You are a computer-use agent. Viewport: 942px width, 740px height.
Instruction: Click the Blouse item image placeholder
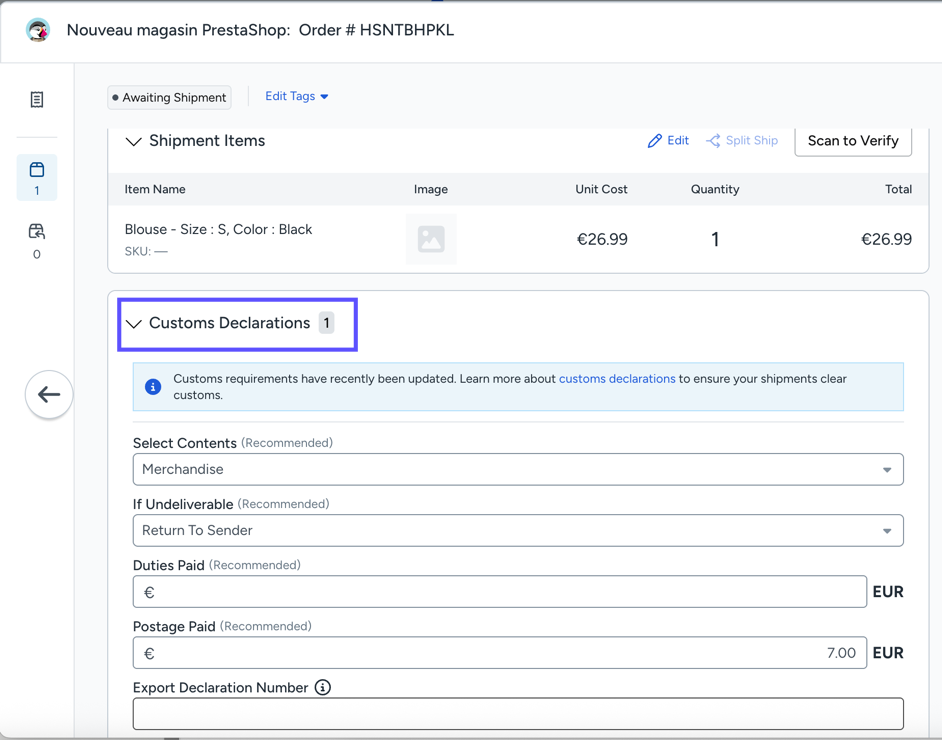pyautogui.click(x=431, y=239)
